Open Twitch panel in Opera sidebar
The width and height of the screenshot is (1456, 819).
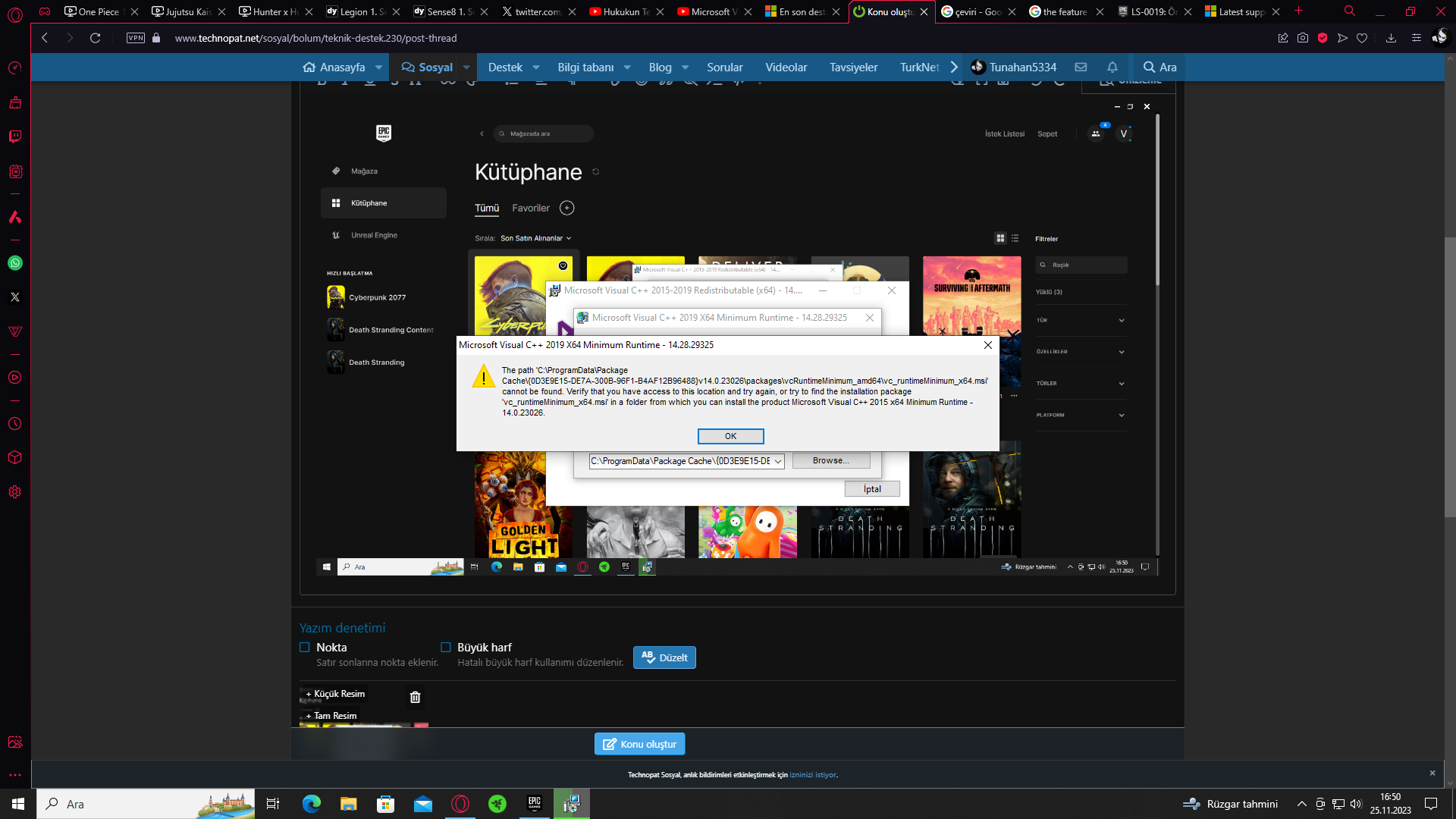click(x=15, y=136)
